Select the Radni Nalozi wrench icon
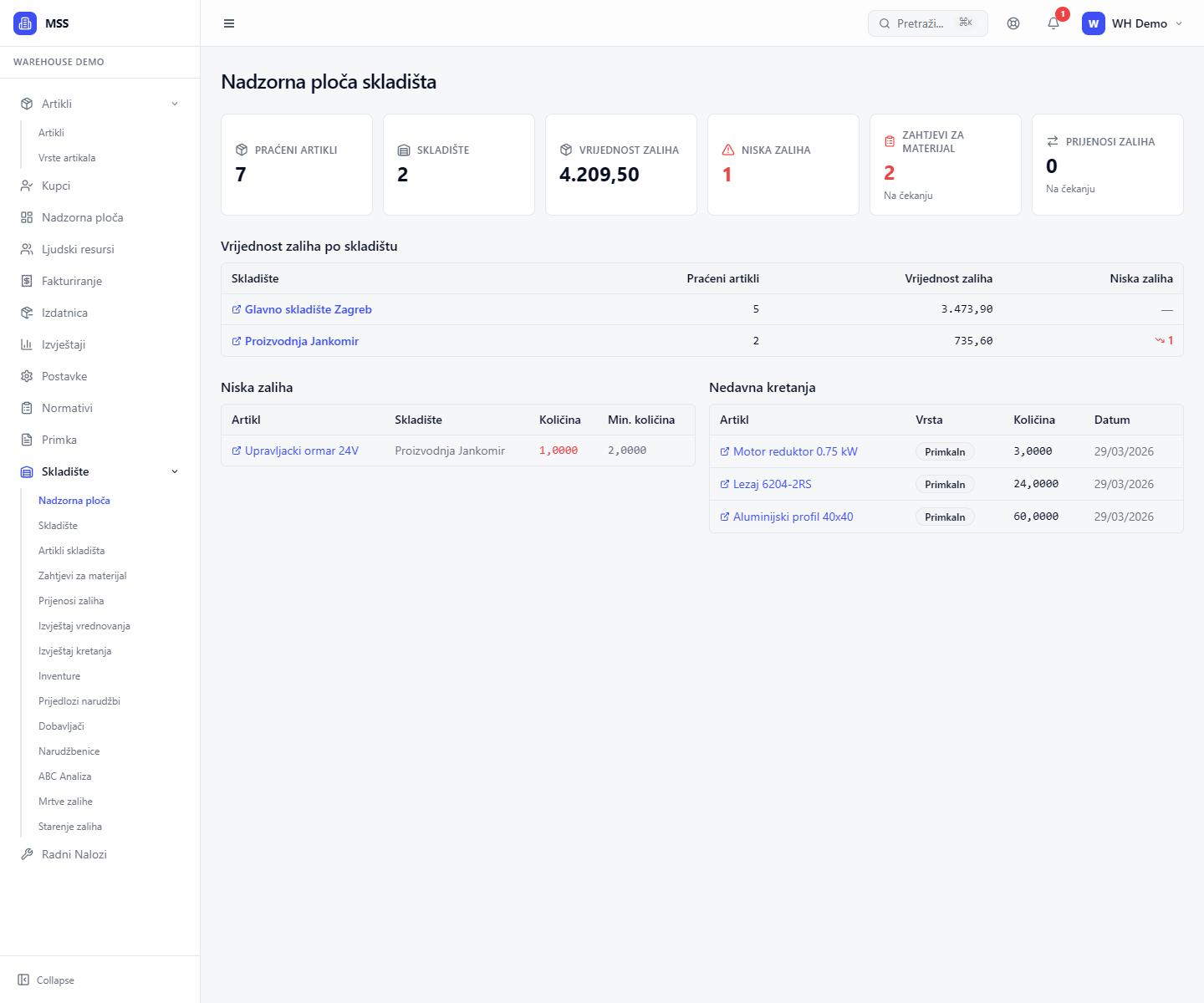Image resolution: width=1204 pixels, height=1003 pixels. pos(26,854)
